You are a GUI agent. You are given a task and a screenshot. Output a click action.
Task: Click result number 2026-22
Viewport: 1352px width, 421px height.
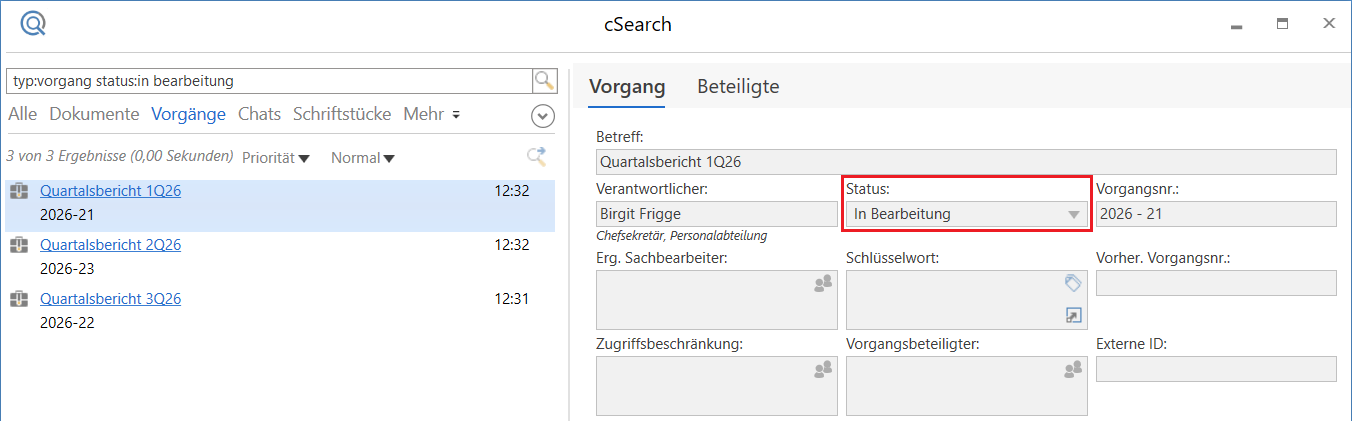[67, 322]
